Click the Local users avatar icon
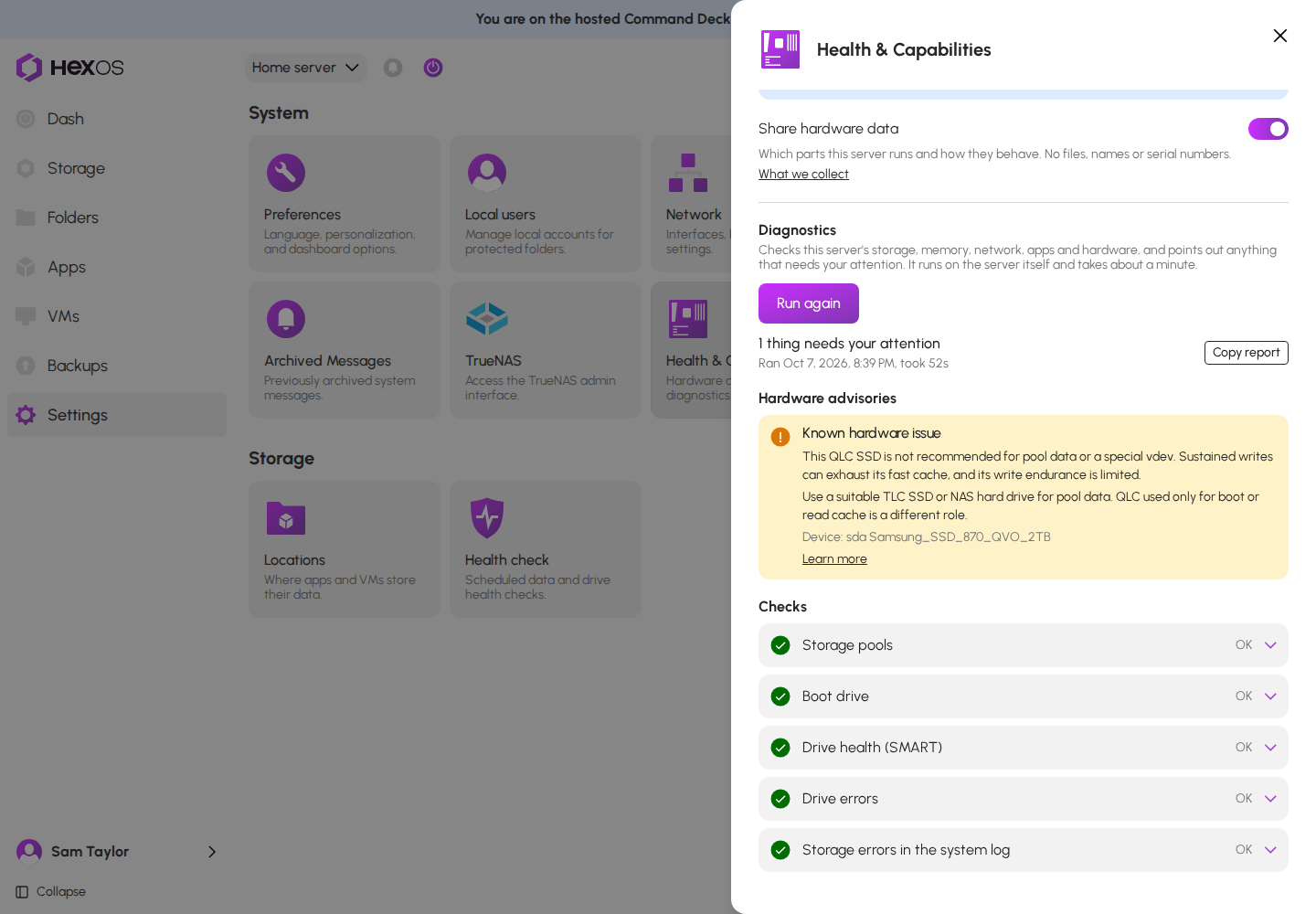This screenshot has width=1316, height=914. (x=487, y=173)
